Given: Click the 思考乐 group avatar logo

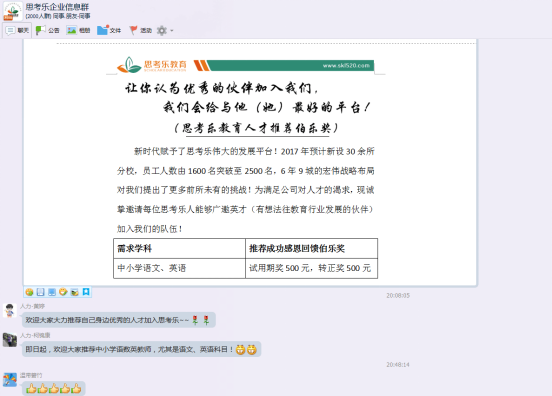Looking at the screenshot, I should pos(13,11).
